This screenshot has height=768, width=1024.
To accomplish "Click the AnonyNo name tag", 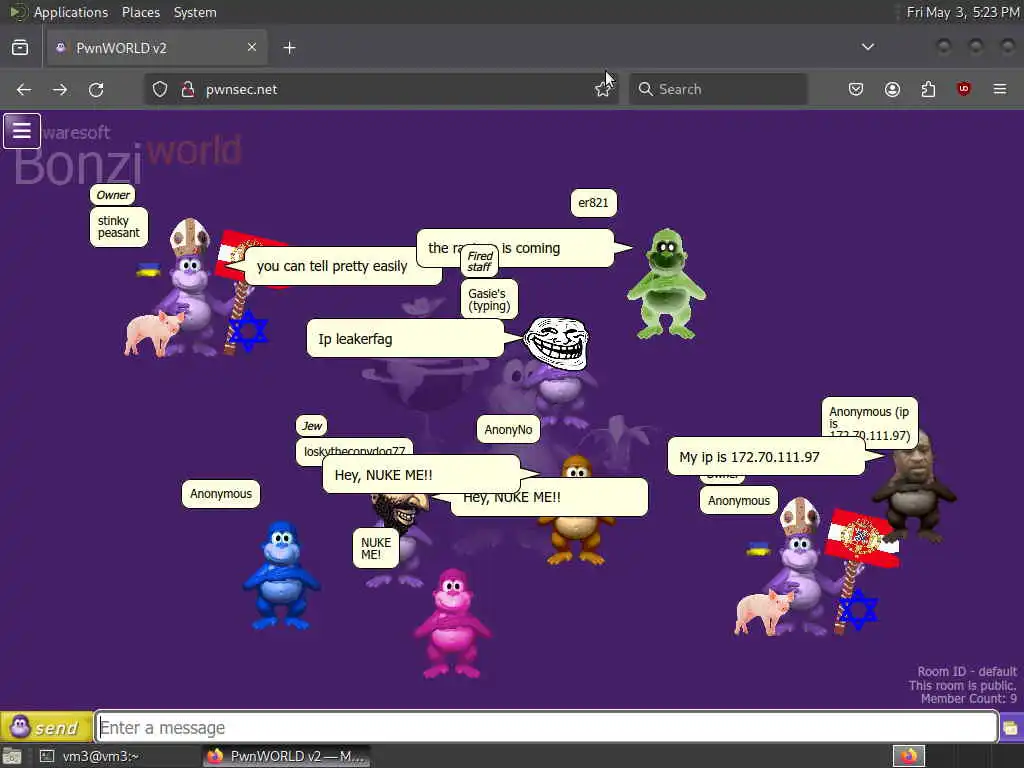I will [x=508, y=429].
